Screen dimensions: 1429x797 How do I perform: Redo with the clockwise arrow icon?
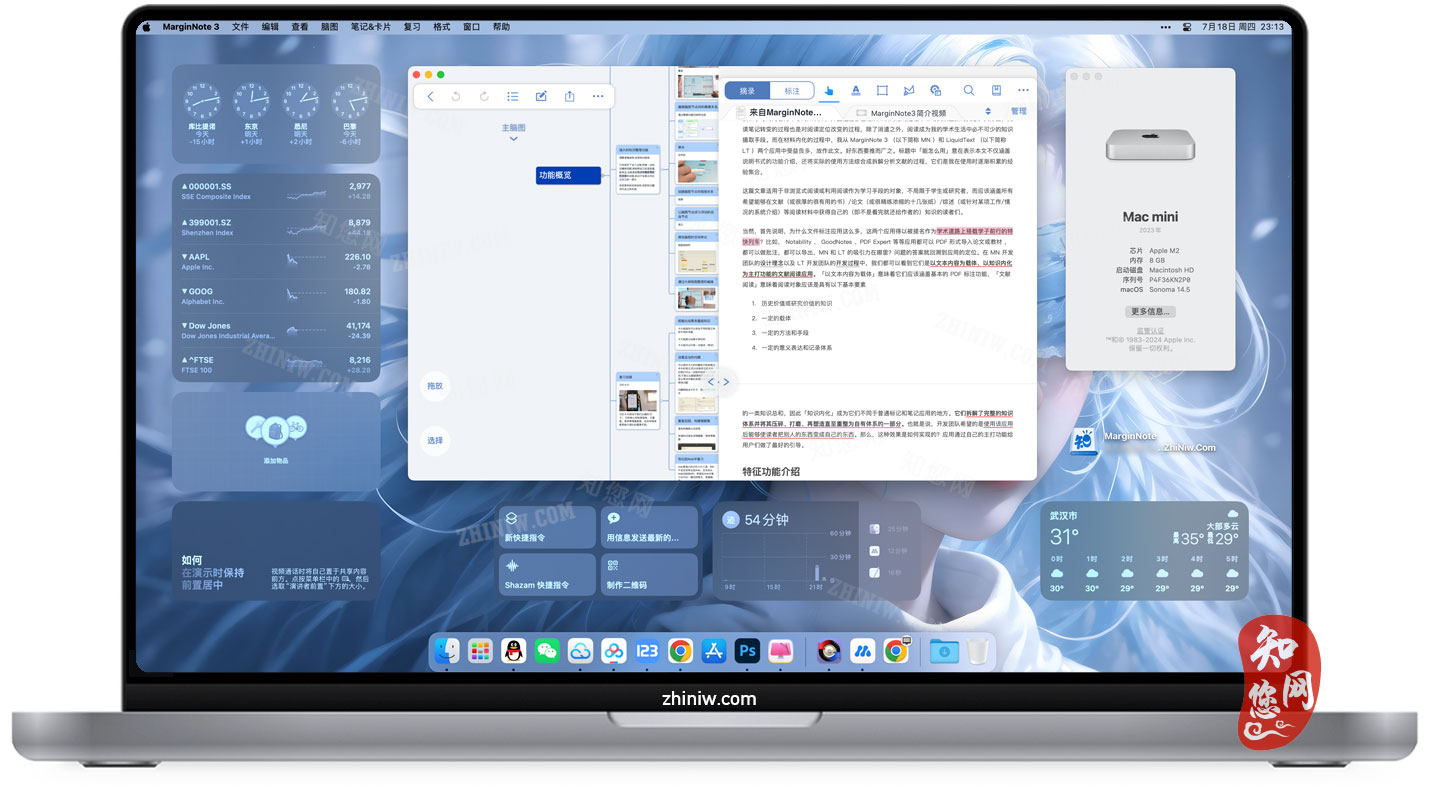coord(484,96)
